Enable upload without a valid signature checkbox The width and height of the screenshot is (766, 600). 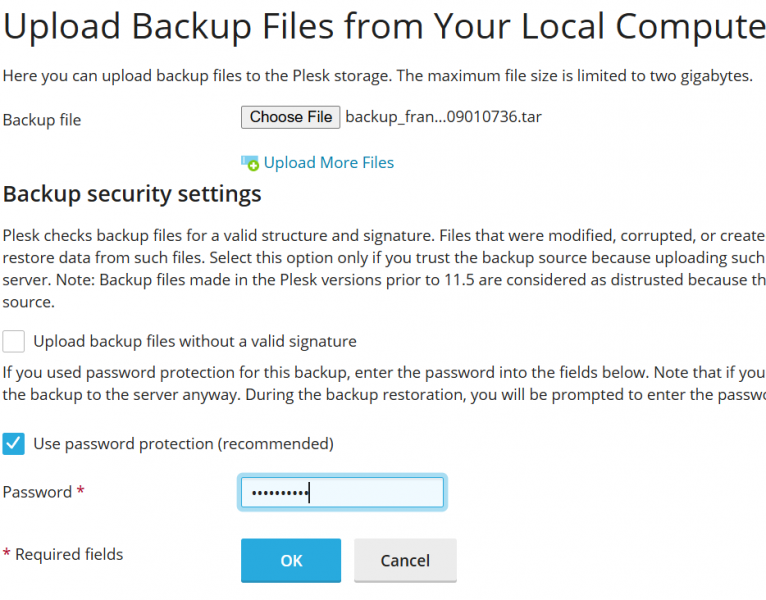click(14, 341)
